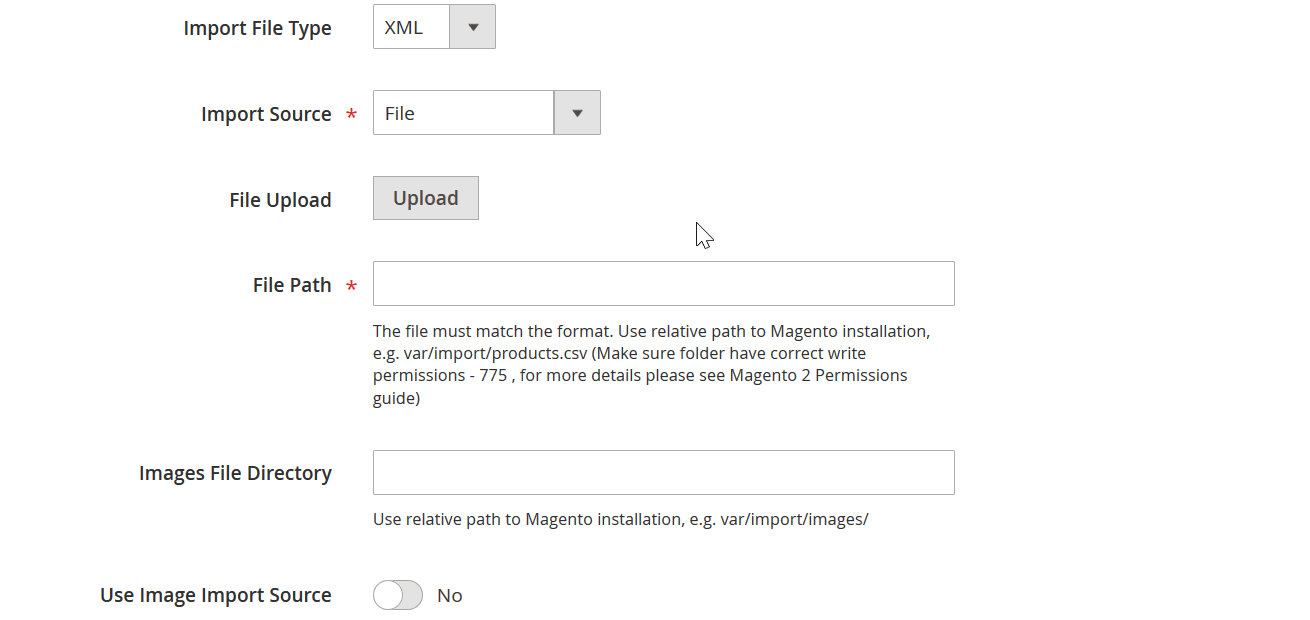
Task: Click the Images File Directory label
Action: point(235,473)
